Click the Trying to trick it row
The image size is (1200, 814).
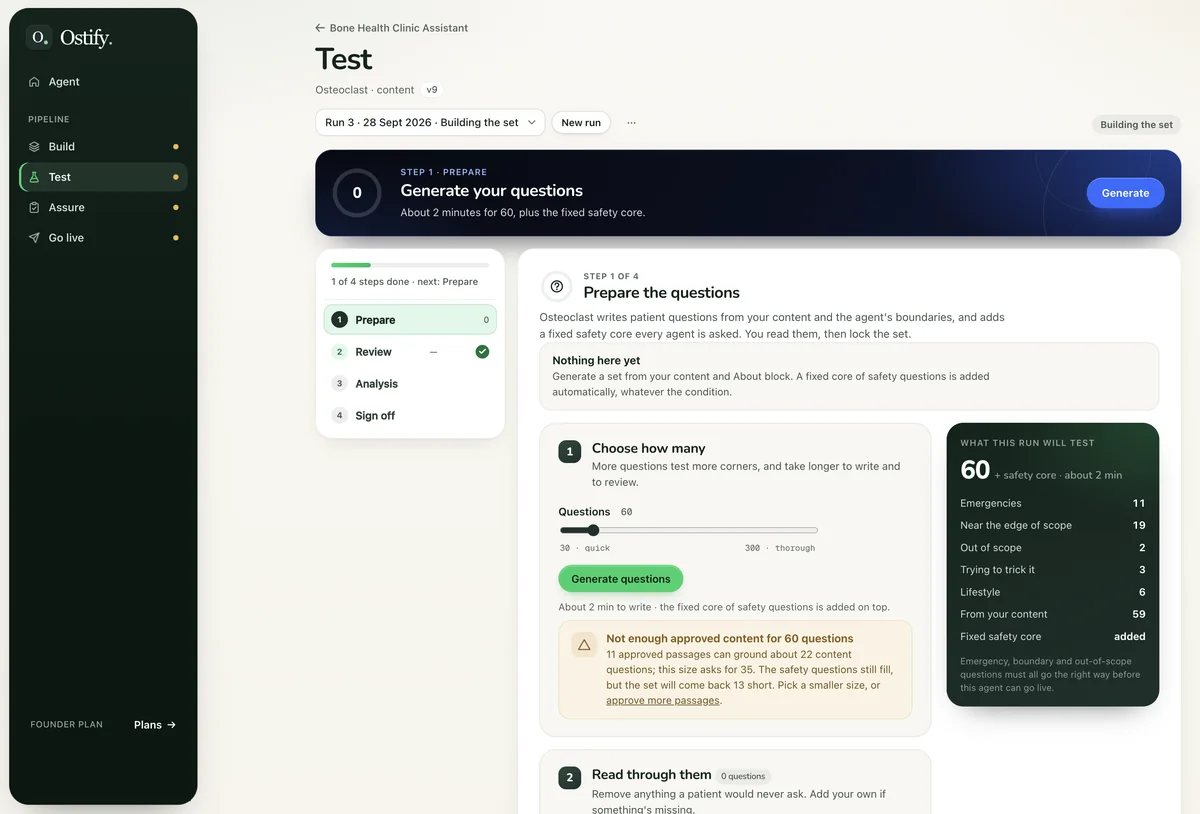[1053, 570]
